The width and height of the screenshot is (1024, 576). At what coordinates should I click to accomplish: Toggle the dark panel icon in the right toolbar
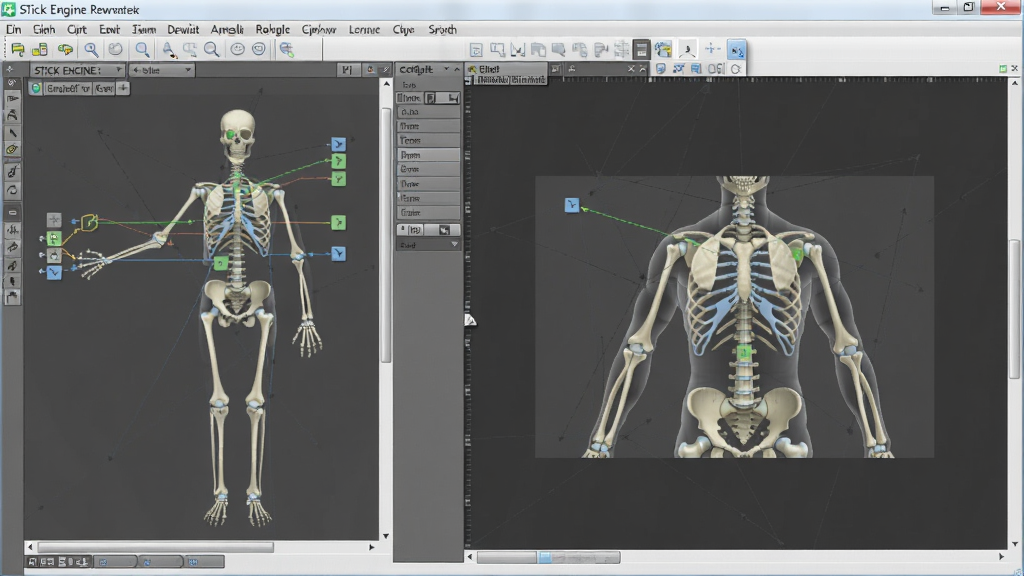click(x=641, y=50)
